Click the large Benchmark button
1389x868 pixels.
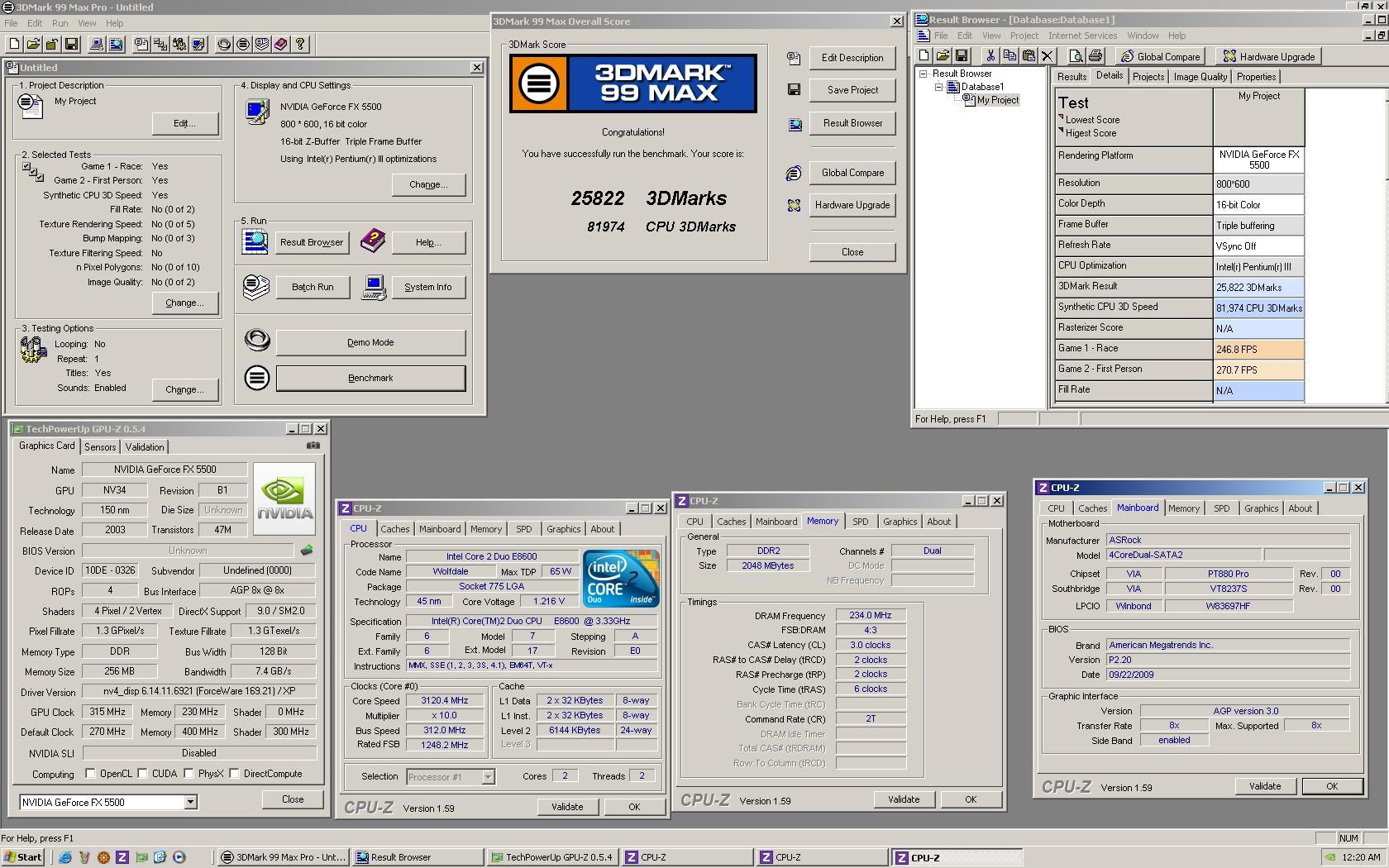pos(370,378)
